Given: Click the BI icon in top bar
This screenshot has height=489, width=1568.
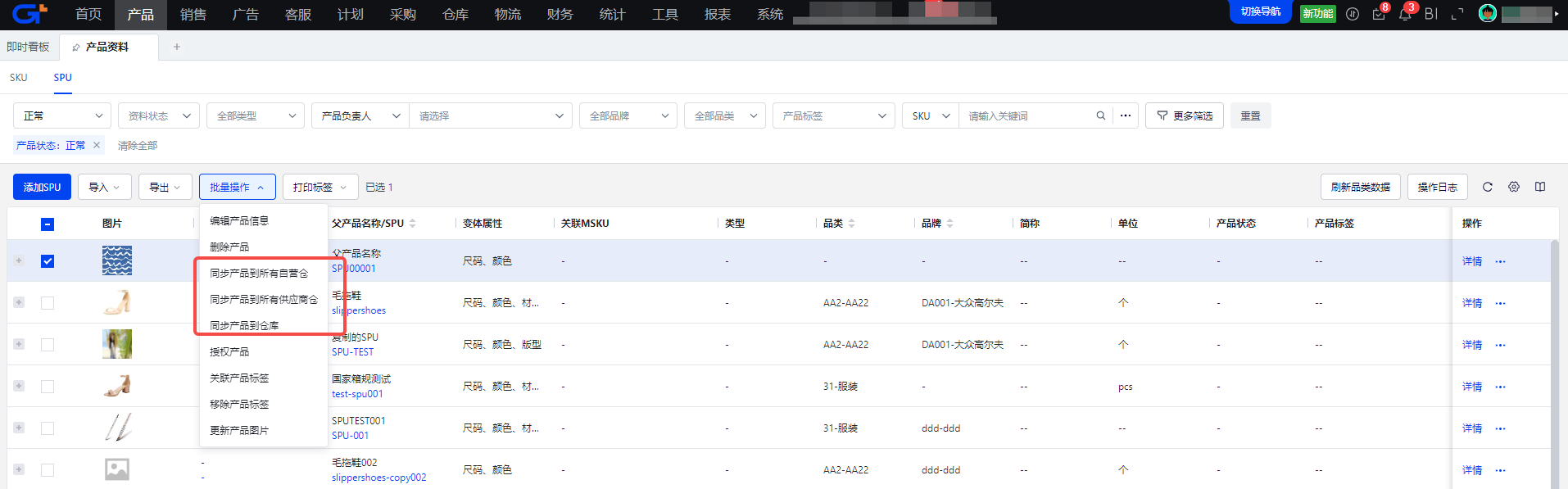Looking at the screenshot, I should click(x=1431, y=14).
